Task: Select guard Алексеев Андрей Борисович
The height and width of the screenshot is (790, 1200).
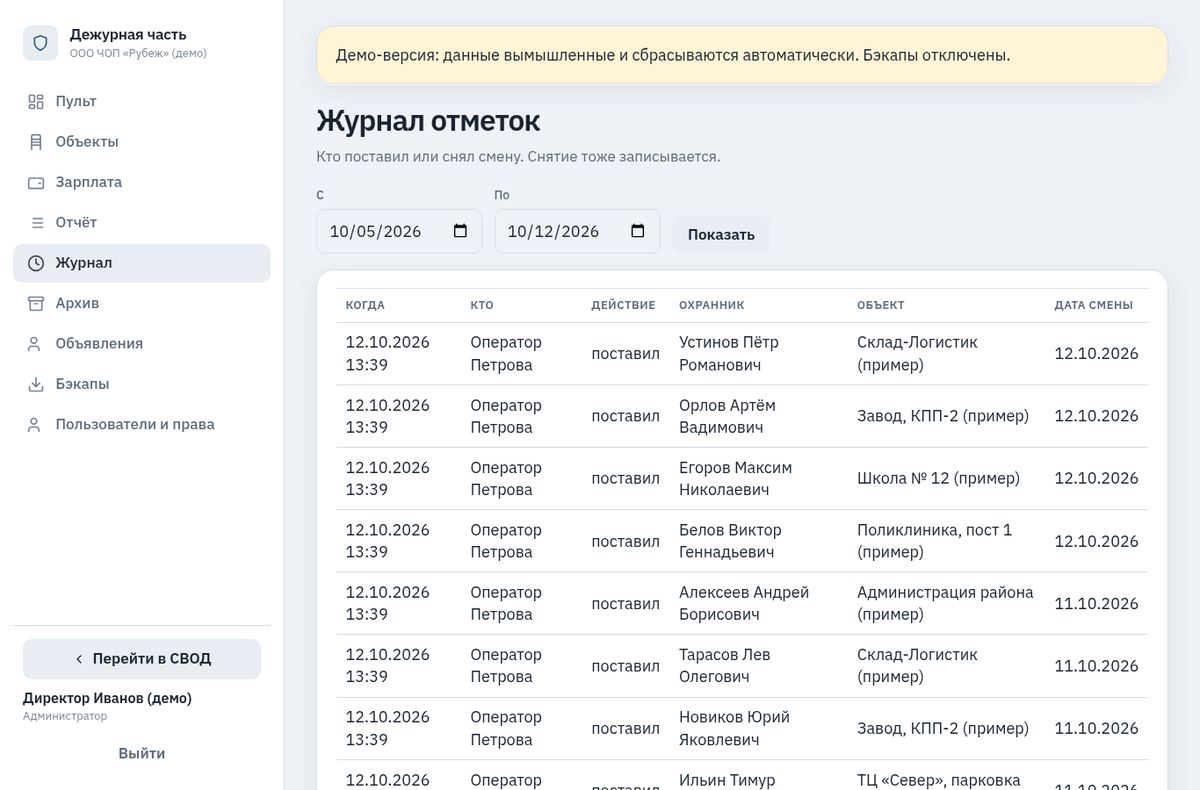Action: pyautogui.click(x=744, y=603)
